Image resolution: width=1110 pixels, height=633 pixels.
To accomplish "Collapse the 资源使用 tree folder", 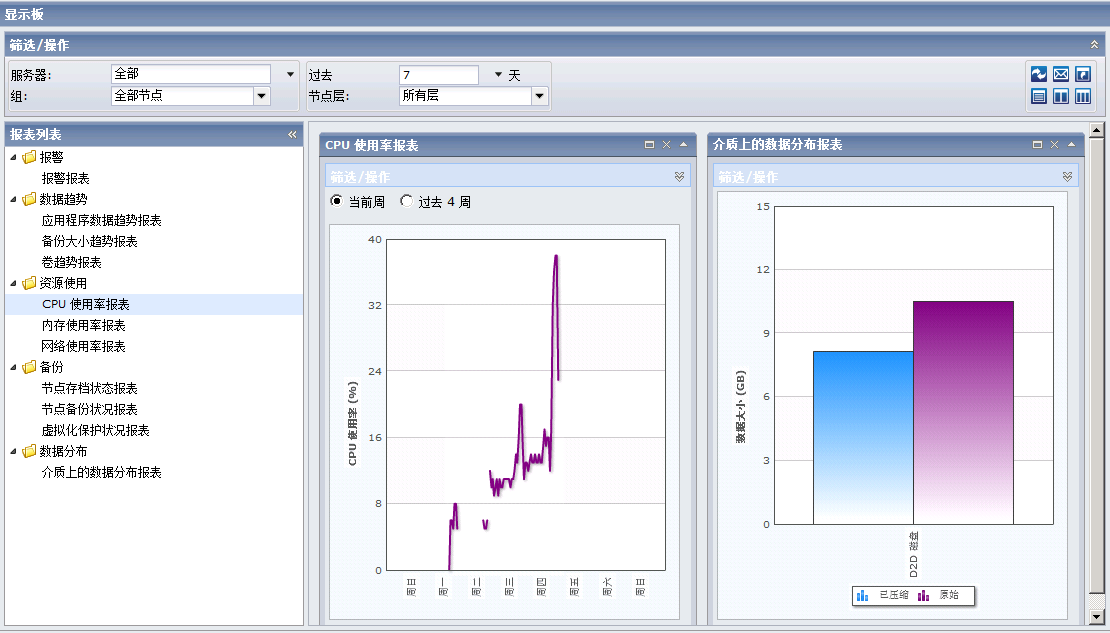I will tap(13, 284).
